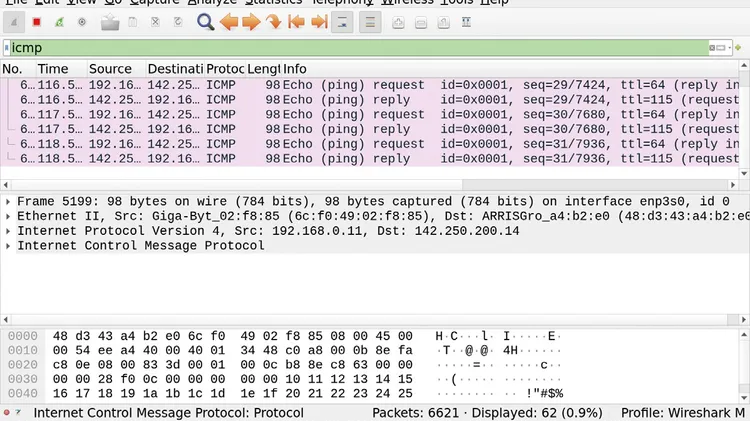Screen dimensions: 750x421
Task: Click Profile: Wireshark status entry
Action: click(x=683, y=413)
